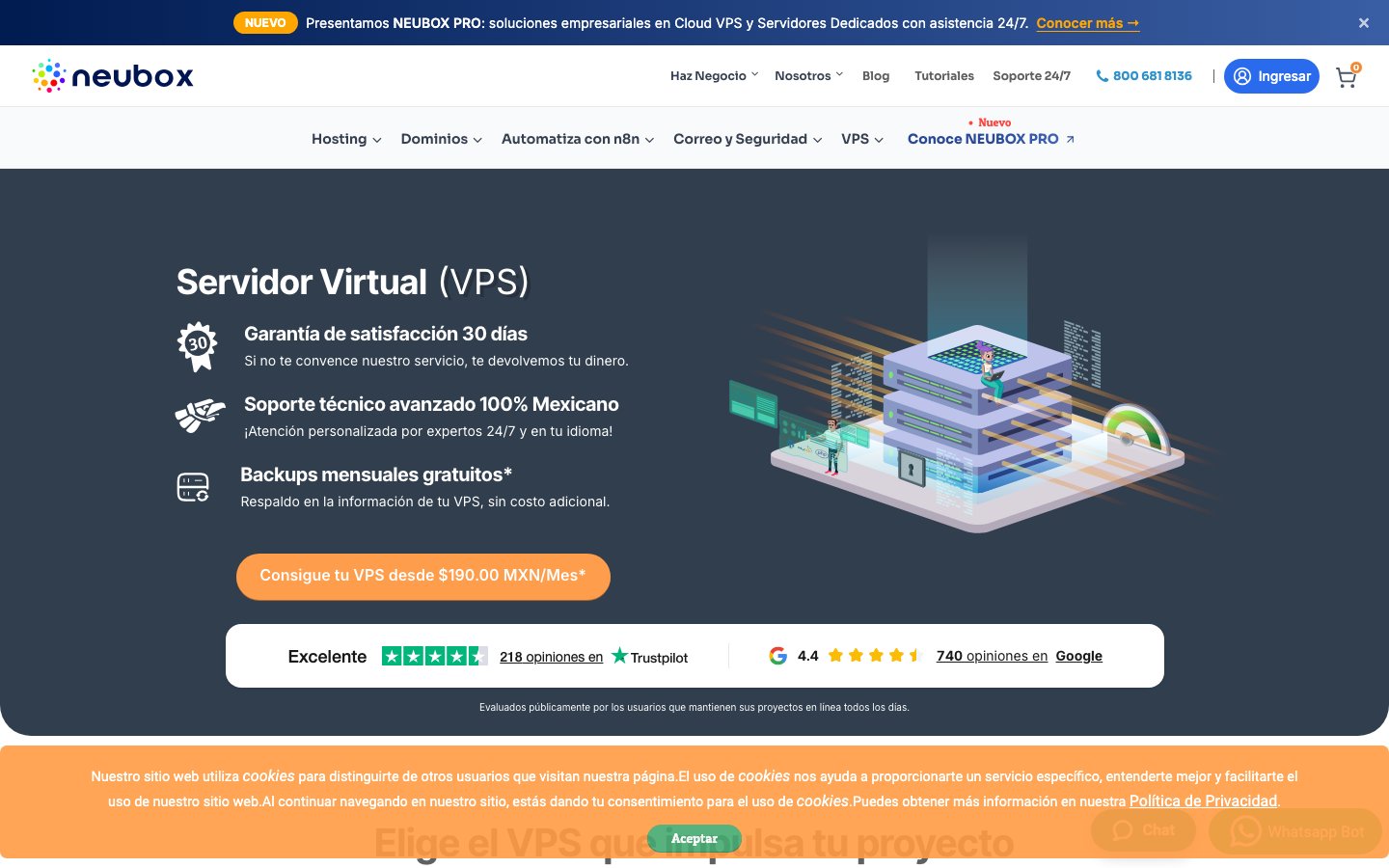Image resolution: width=1389 pixels, height=868 pixels.
Task: Open 740 opiniones en Google link
Action: pos(1020,656)
